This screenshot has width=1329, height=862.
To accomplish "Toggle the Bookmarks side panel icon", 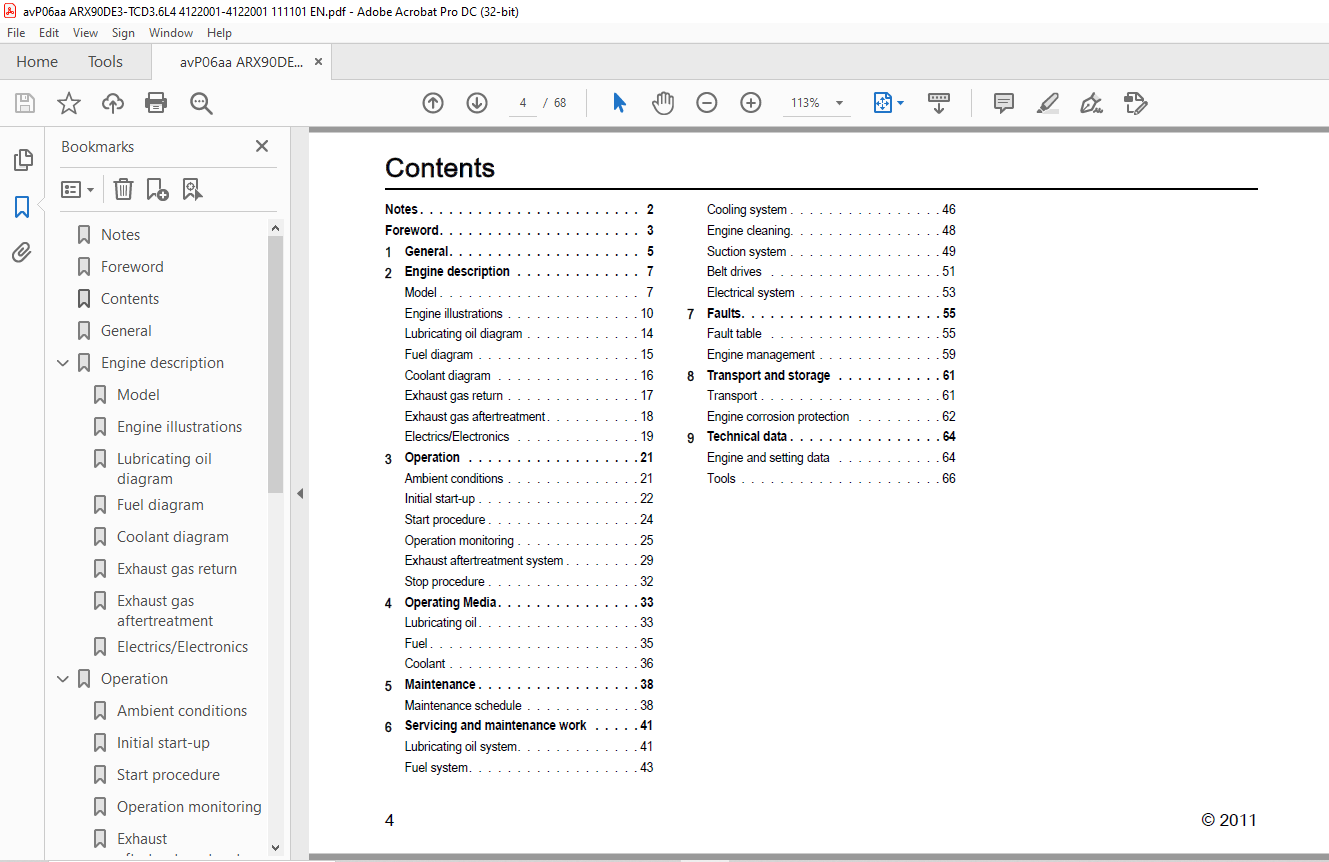I will coord(22,207).
